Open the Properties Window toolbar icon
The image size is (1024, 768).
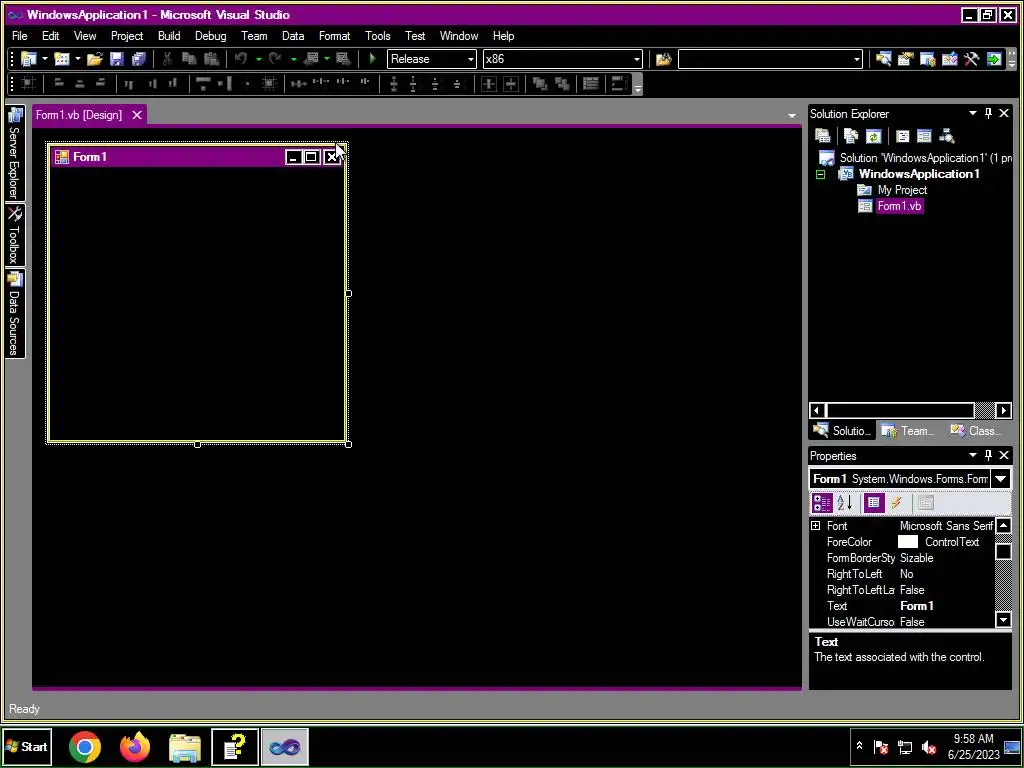click(905, 59)
